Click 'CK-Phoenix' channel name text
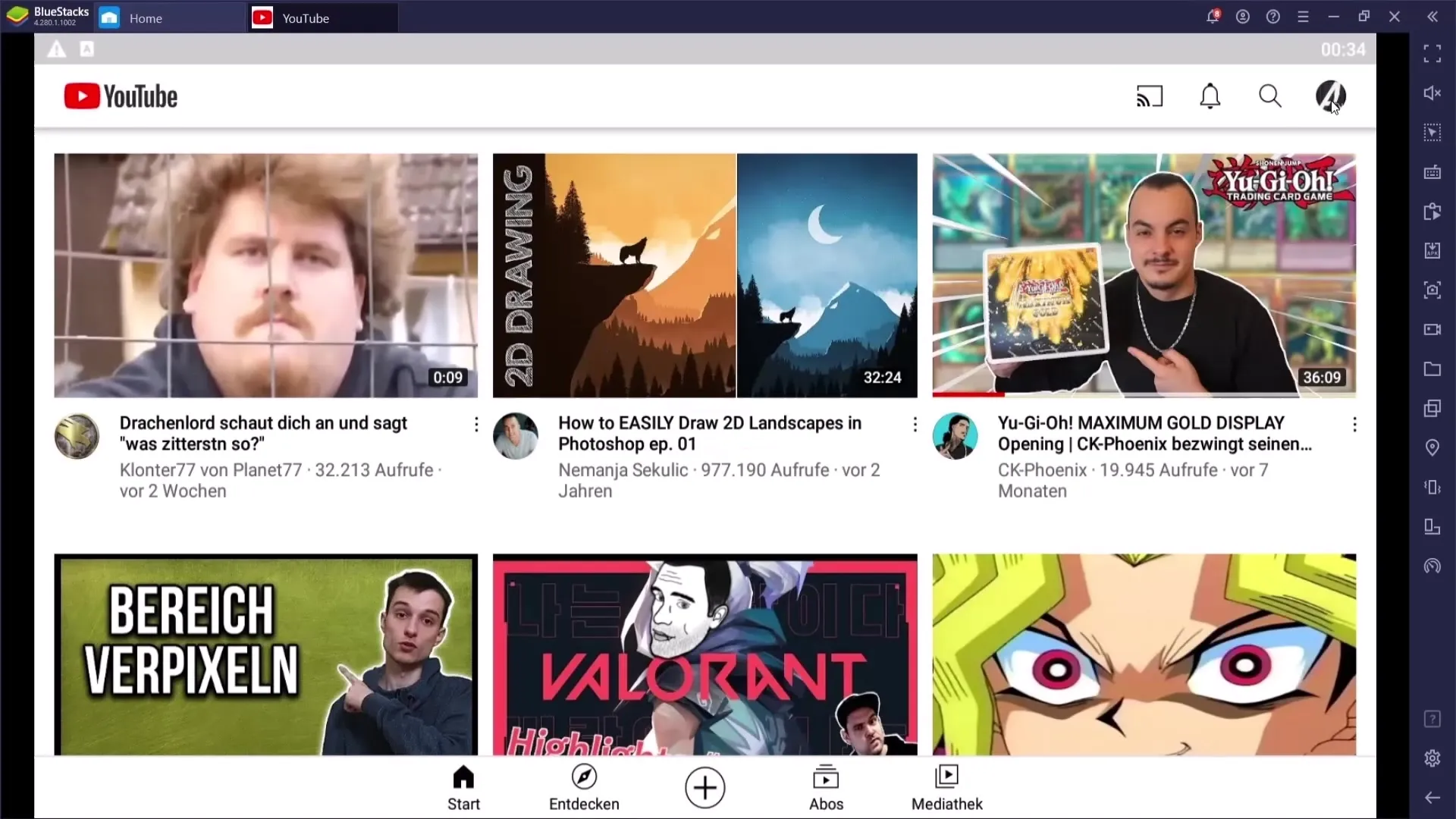Viewport: 1456px width, 819px height. pyautogui.click(x=1042, y=470)
